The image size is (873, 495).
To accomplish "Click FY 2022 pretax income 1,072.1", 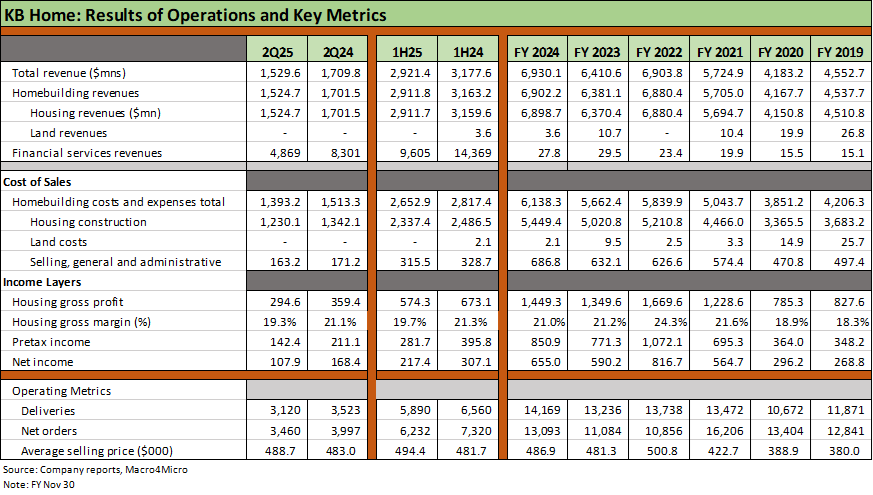I will pyautogui.click(x=662, y=342).
